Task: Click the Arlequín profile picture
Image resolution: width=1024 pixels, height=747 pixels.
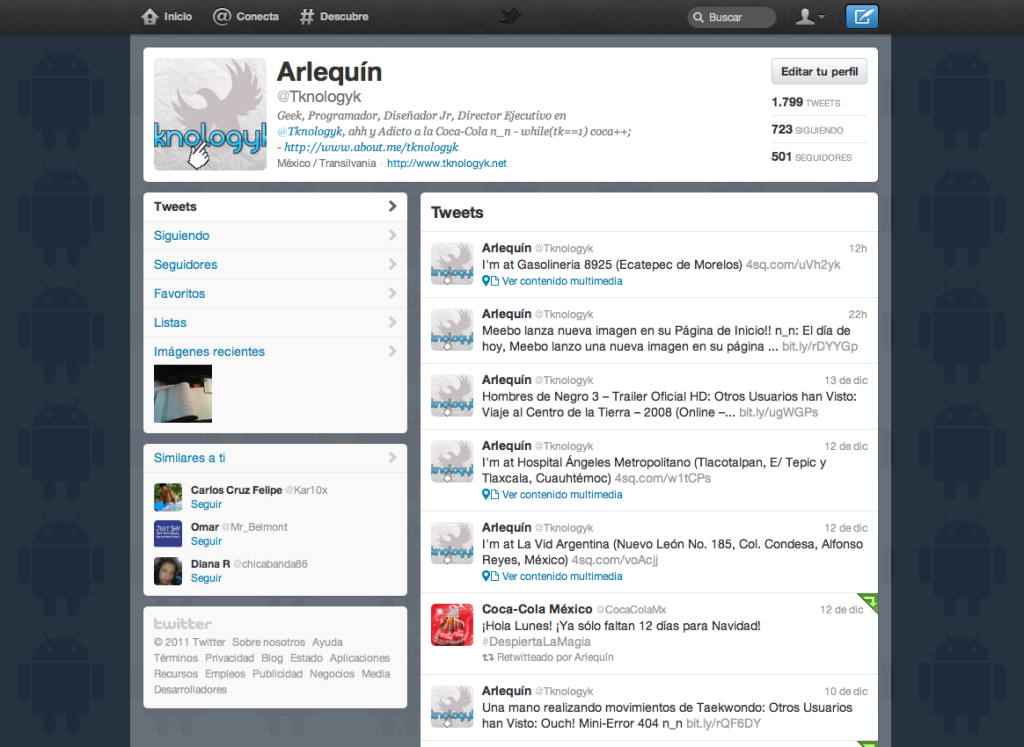Action: tap(210, 114)
